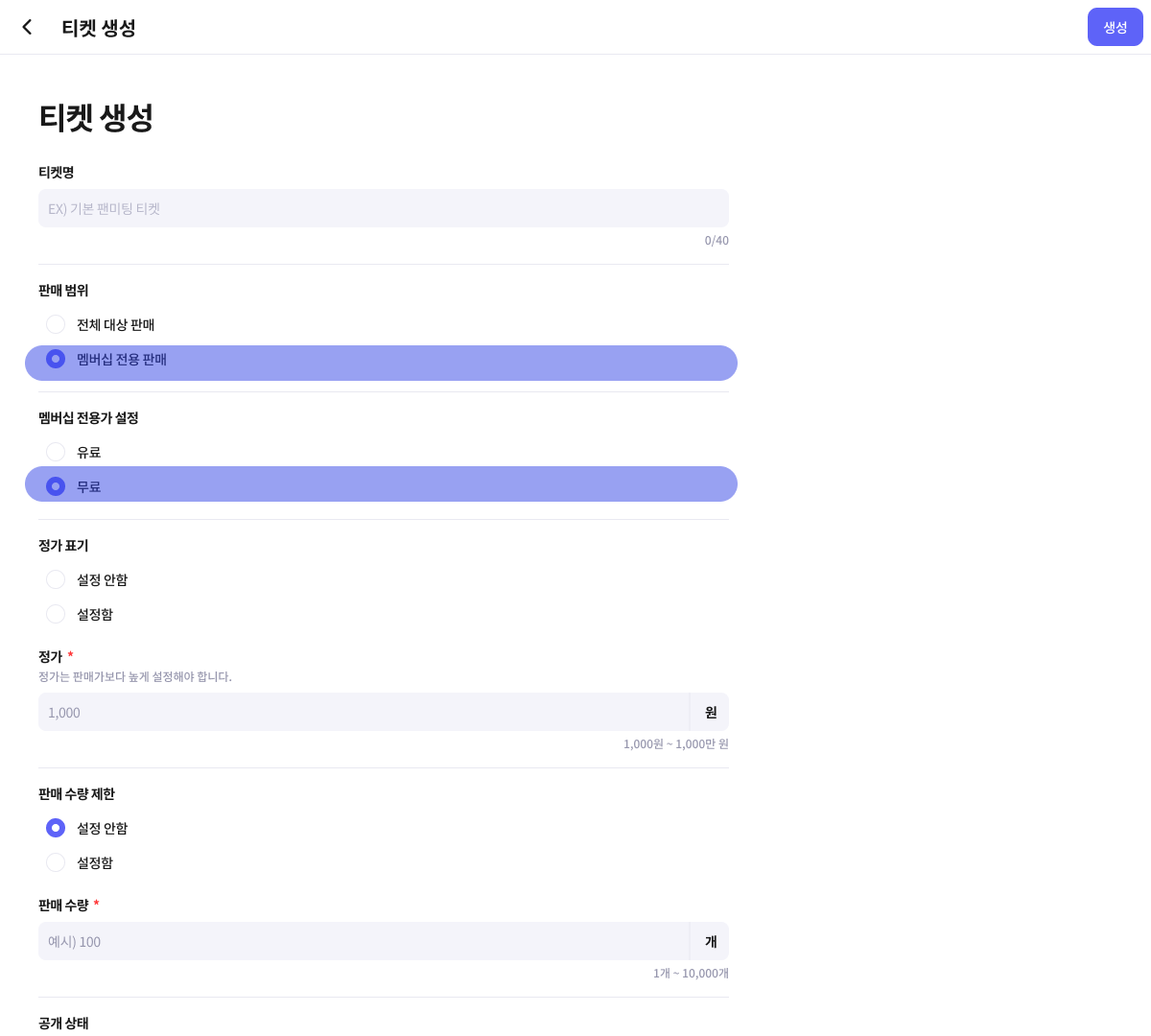Select 설정 안함 under 판매 수량 제한

click(x=56, y=828)
